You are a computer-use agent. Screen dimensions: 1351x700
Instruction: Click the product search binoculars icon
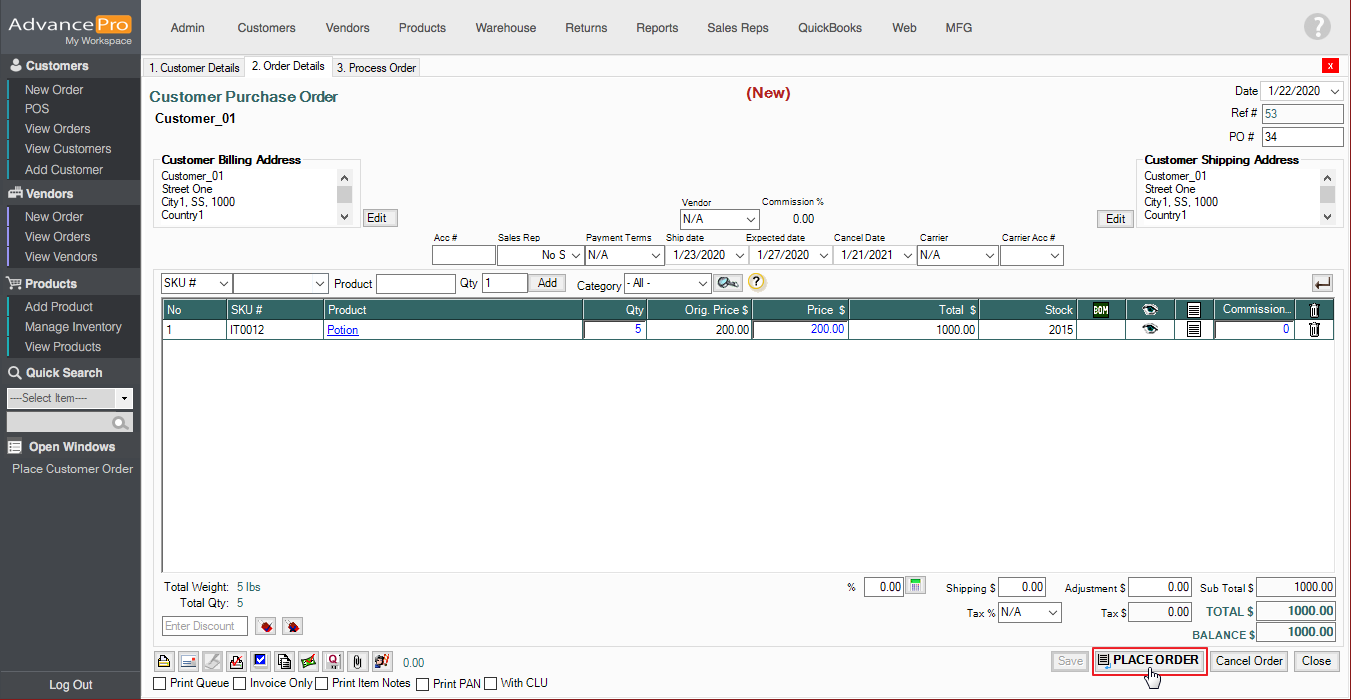pyautogui.click(x=727, y=284)
